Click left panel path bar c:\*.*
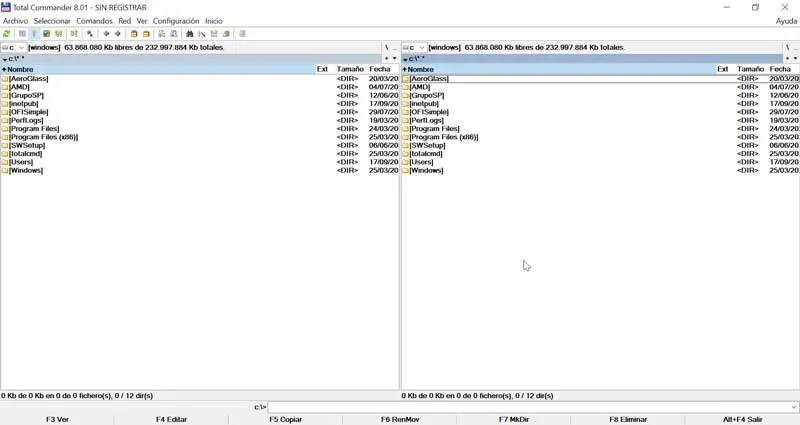Viewport: 800px width, 425px height. point(191,59)
